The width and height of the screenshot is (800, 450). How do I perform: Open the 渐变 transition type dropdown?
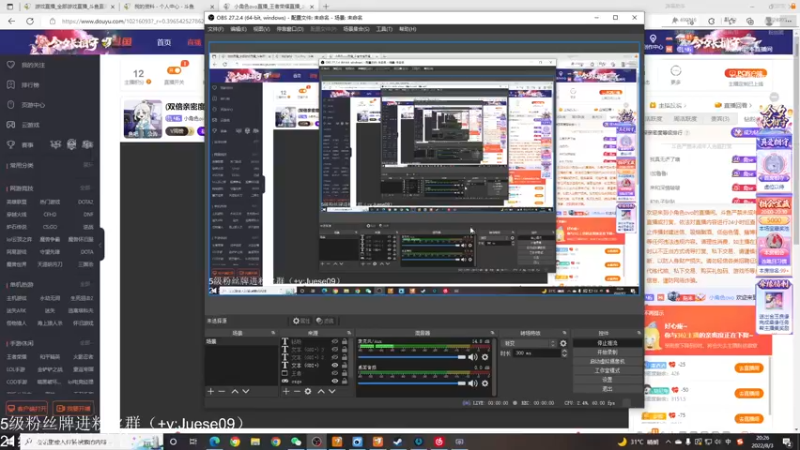529,343
